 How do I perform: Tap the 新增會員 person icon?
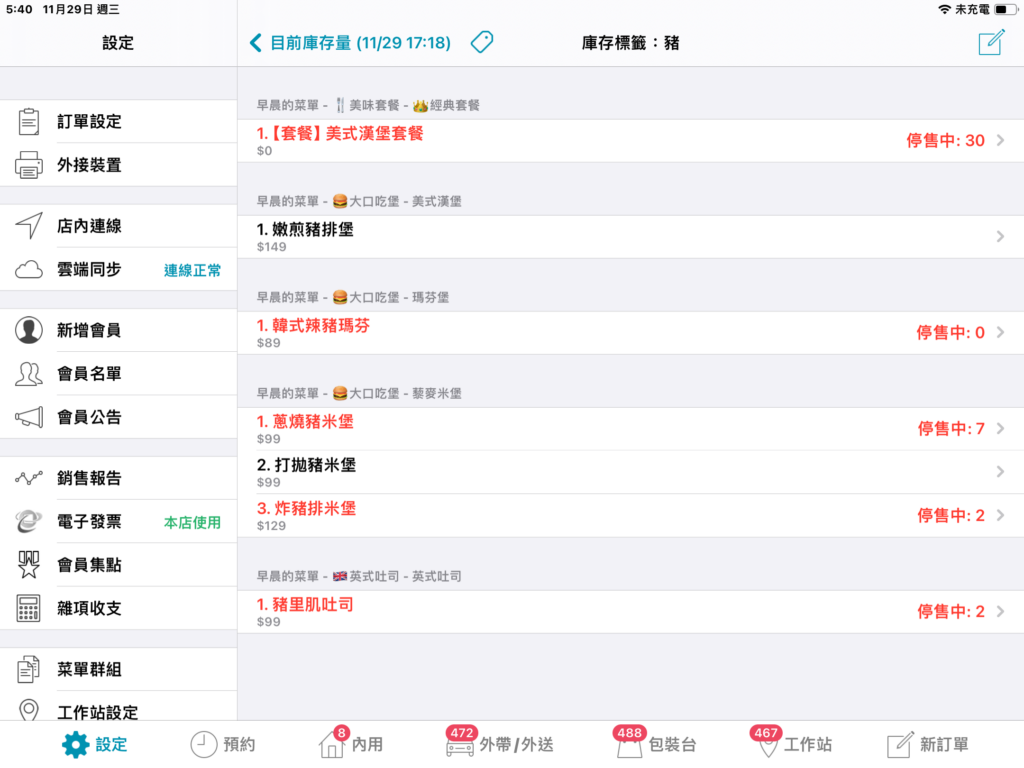(x=29, y=330)
